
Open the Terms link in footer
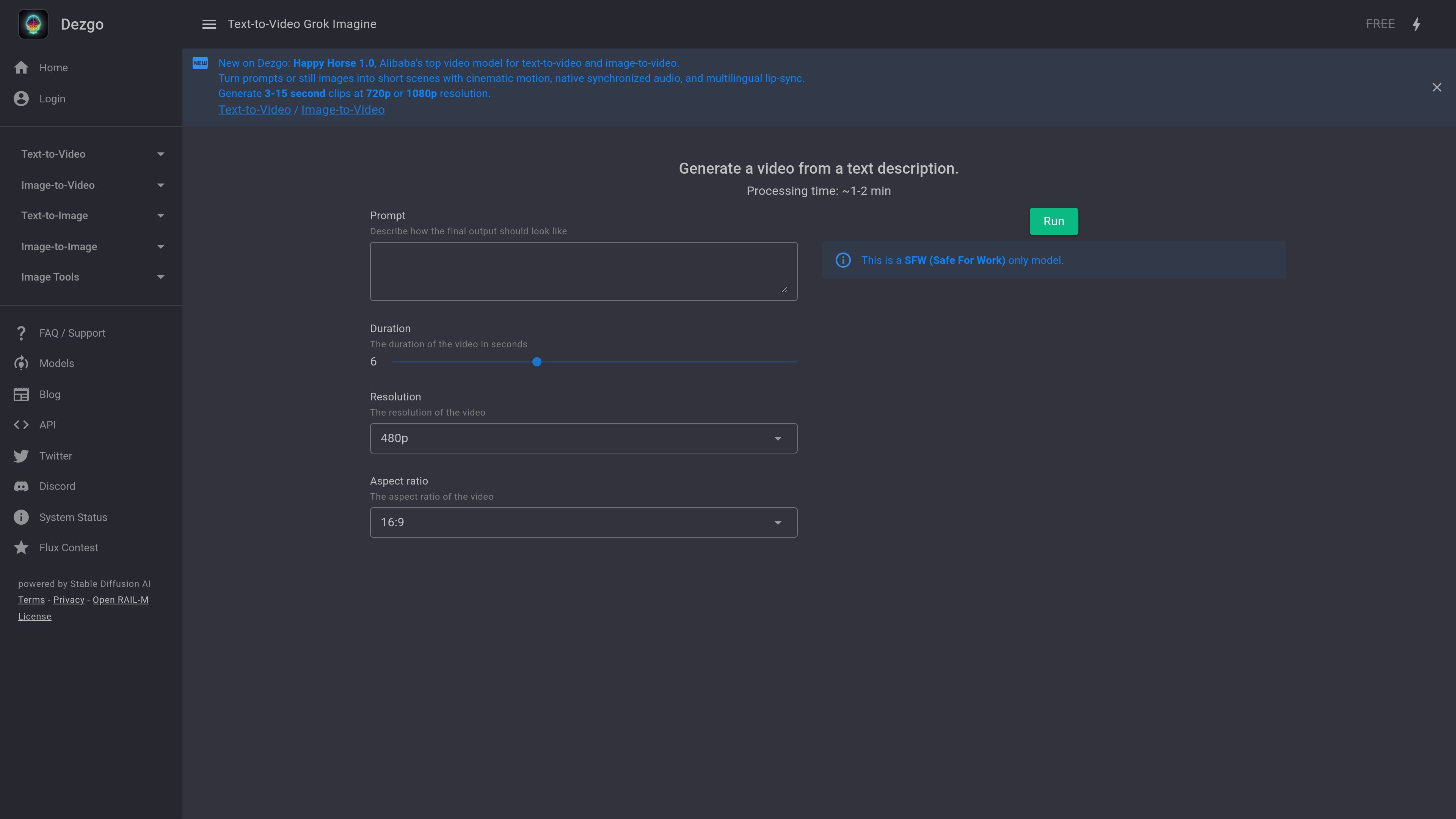click(31, 600)
